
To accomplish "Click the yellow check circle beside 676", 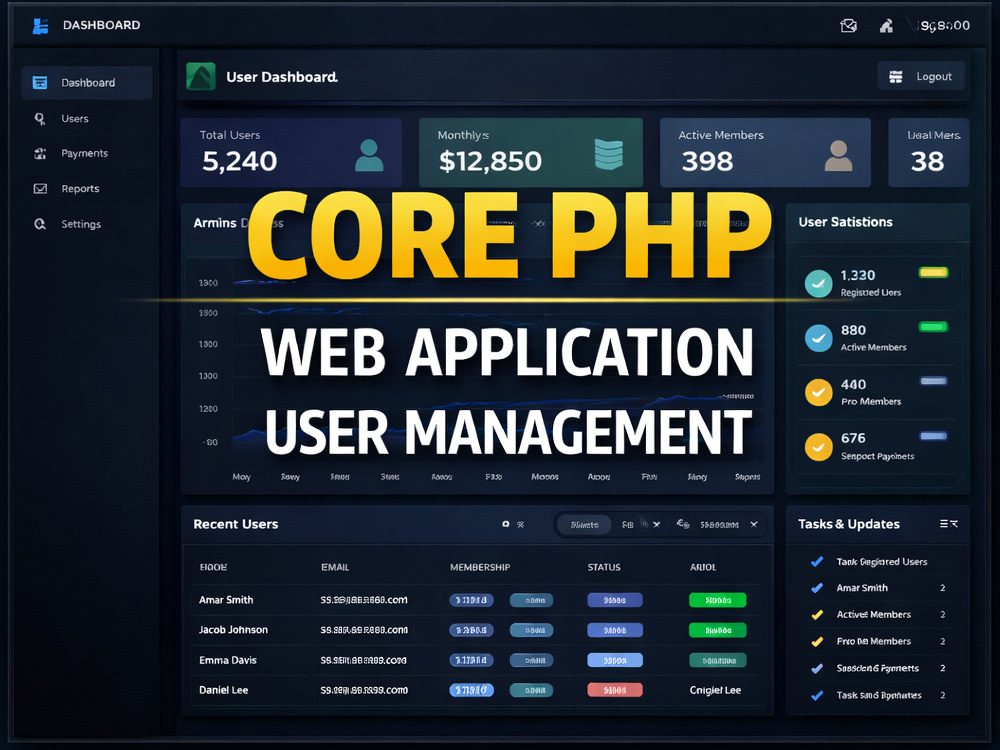I will click(x=818, y=446).
